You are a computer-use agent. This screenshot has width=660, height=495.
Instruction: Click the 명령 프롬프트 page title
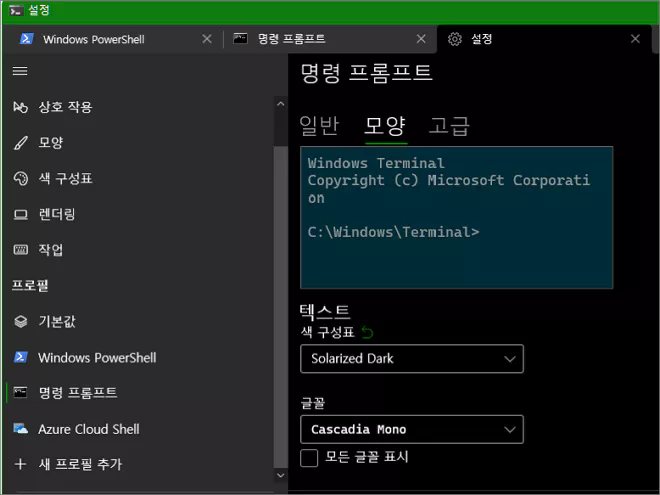366,72
